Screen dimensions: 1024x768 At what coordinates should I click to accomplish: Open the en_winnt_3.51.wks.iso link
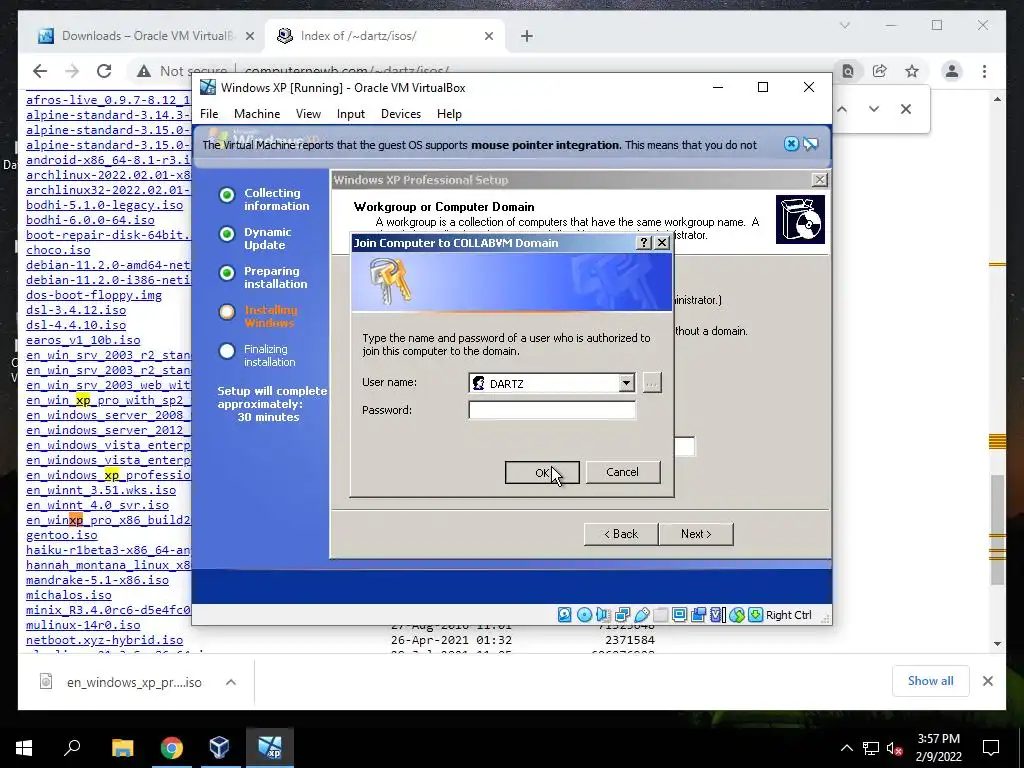pos(101,490)
